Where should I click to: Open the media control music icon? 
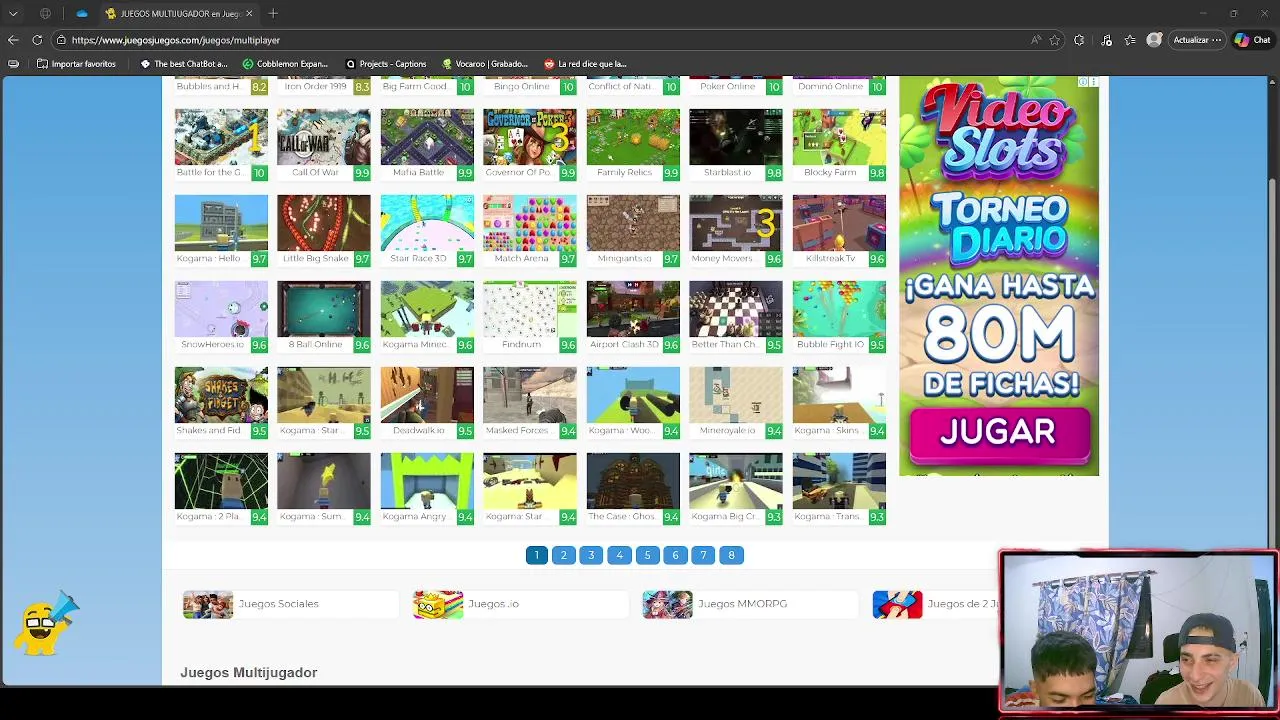click(x=1106, y=40)
